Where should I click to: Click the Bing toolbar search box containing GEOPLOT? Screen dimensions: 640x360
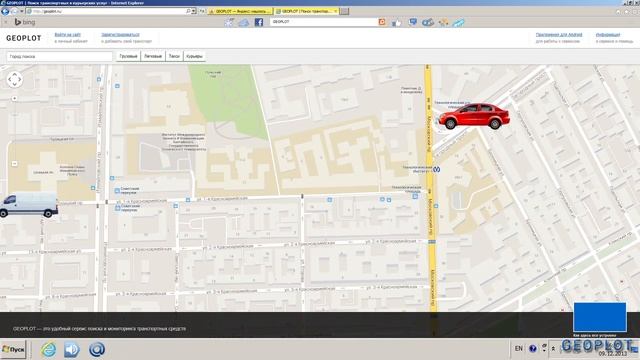[x=324, y=22]
